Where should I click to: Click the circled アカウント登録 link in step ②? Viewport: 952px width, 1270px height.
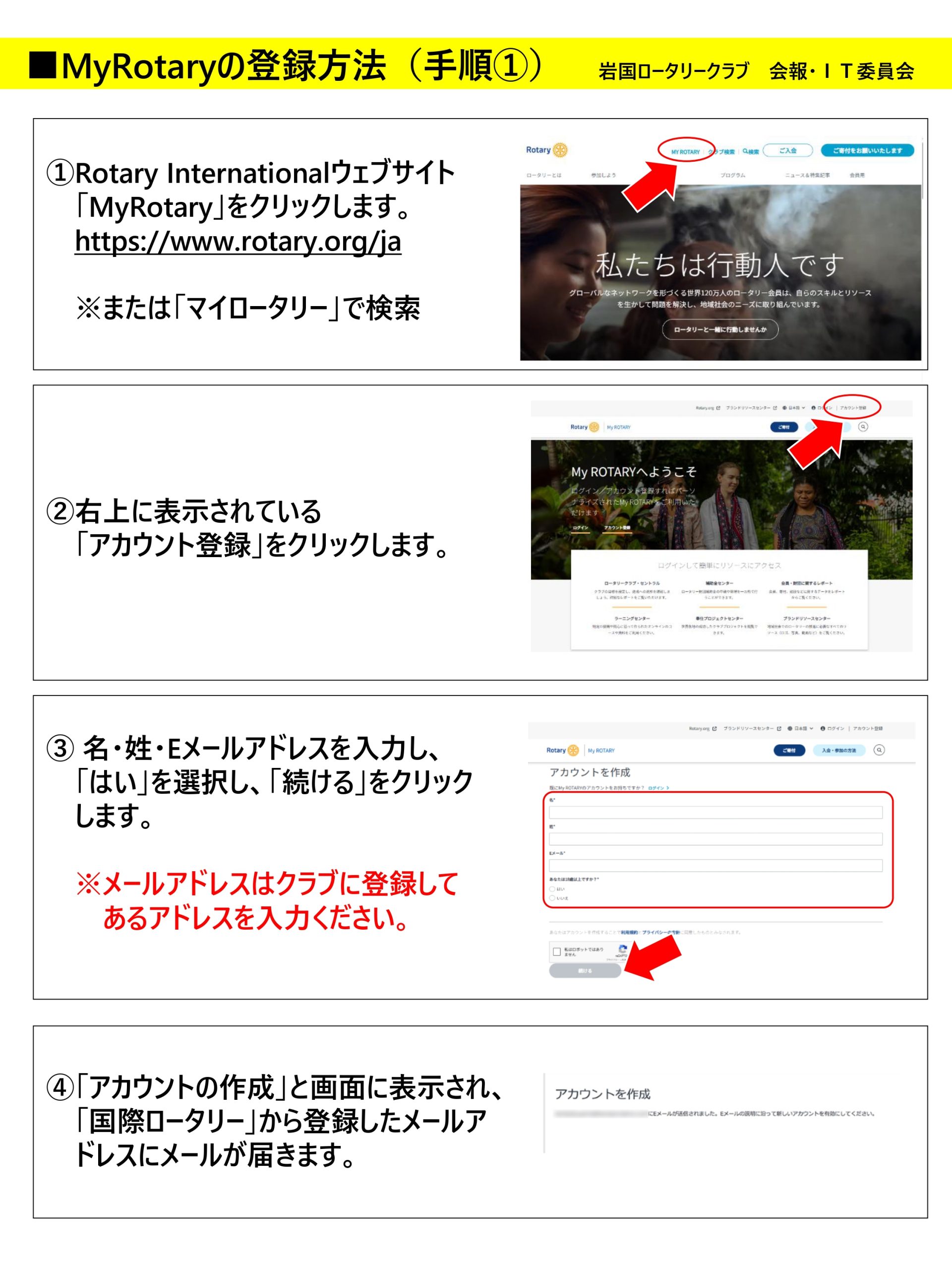pos(853,408)
